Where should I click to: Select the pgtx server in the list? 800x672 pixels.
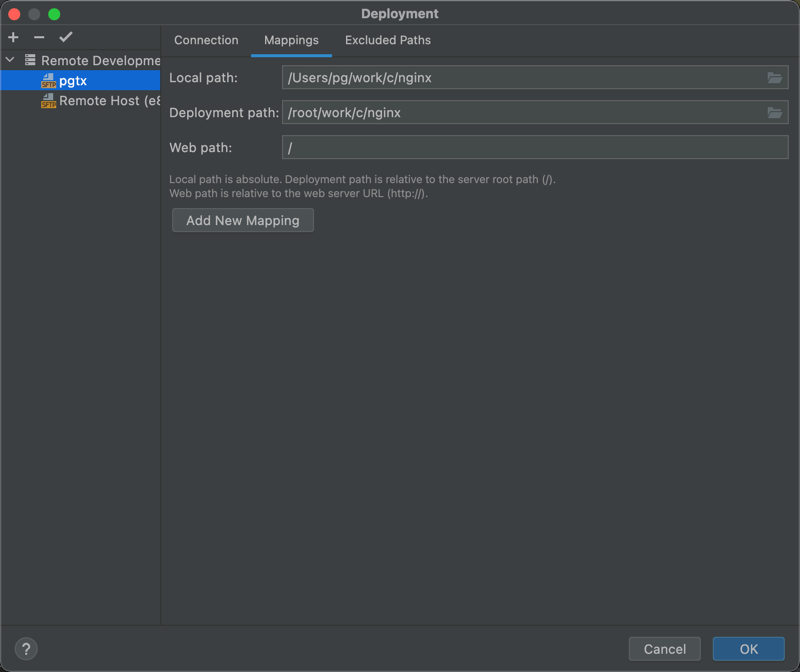pos(73,81)
